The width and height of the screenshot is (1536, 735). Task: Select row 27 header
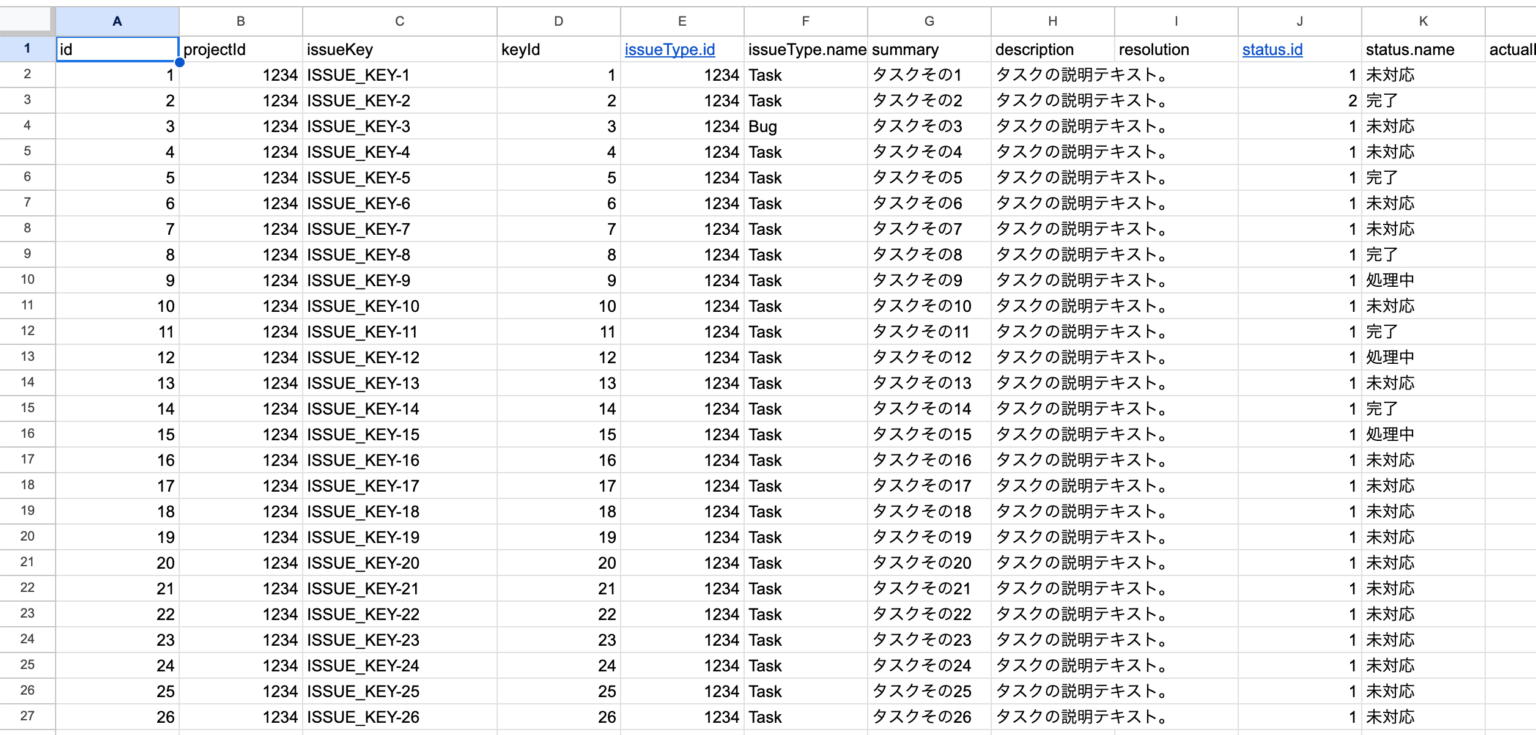pyautogui.click(x=27, y=717)
